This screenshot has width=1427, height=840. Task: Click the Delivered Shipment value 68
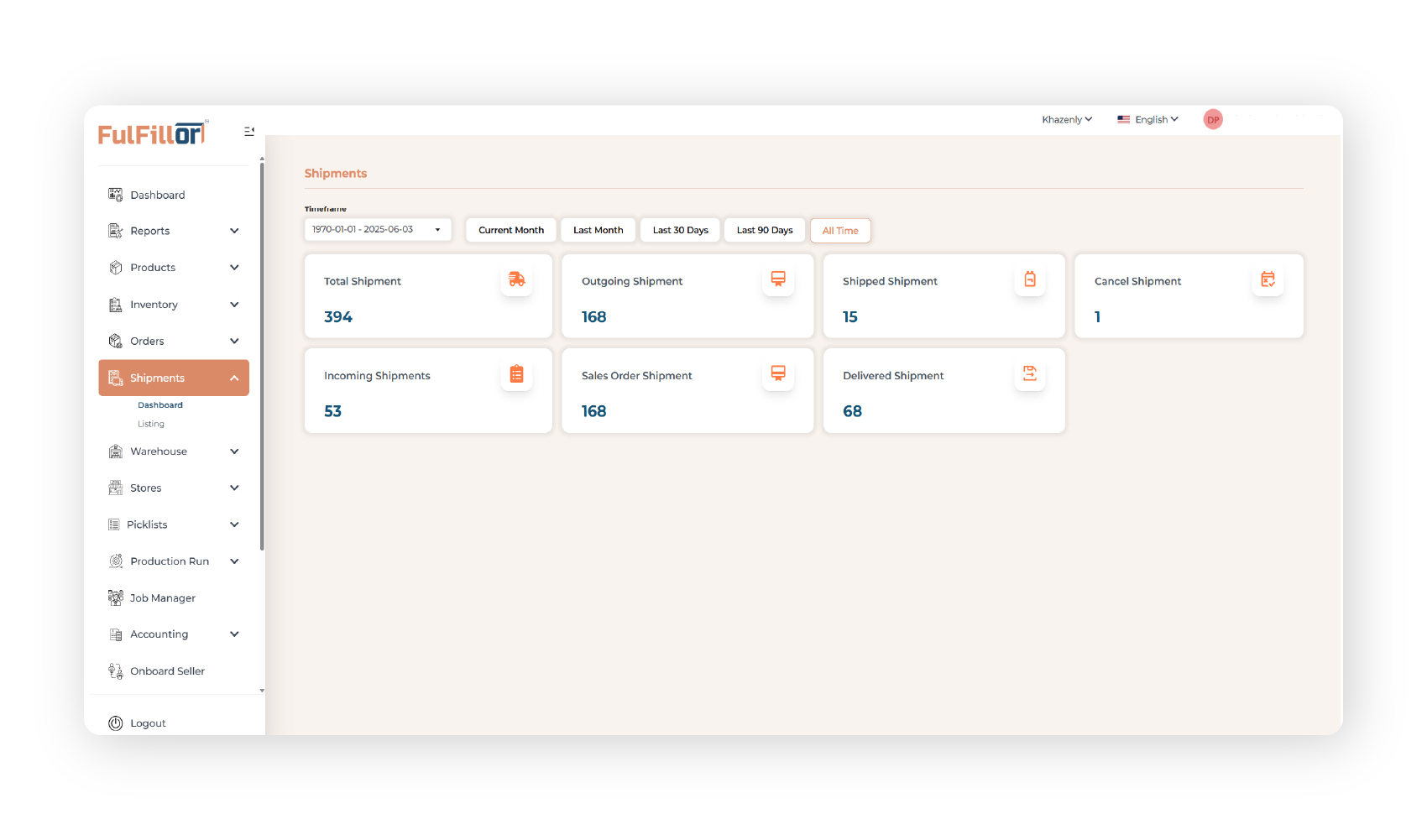pos(853,412)
